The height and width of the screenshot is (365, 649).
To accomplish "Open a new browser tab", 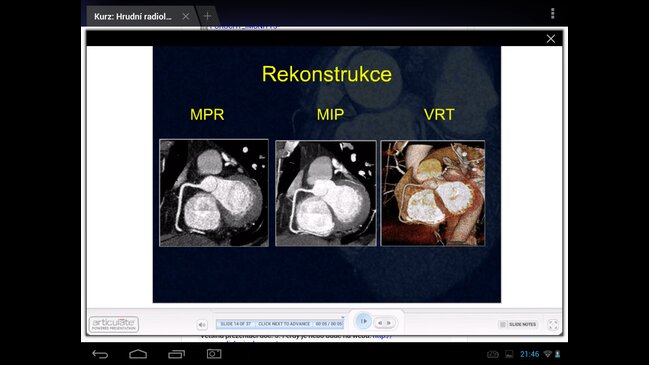I will coord(207,16).
